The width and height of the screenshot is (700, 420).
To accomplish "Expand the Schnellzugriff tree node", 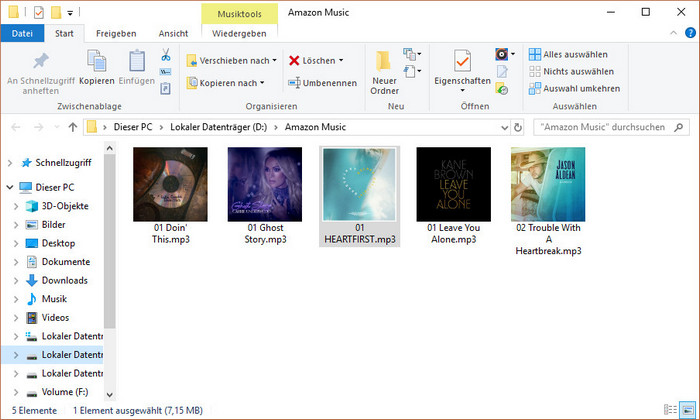I will (x=10, y=163).
